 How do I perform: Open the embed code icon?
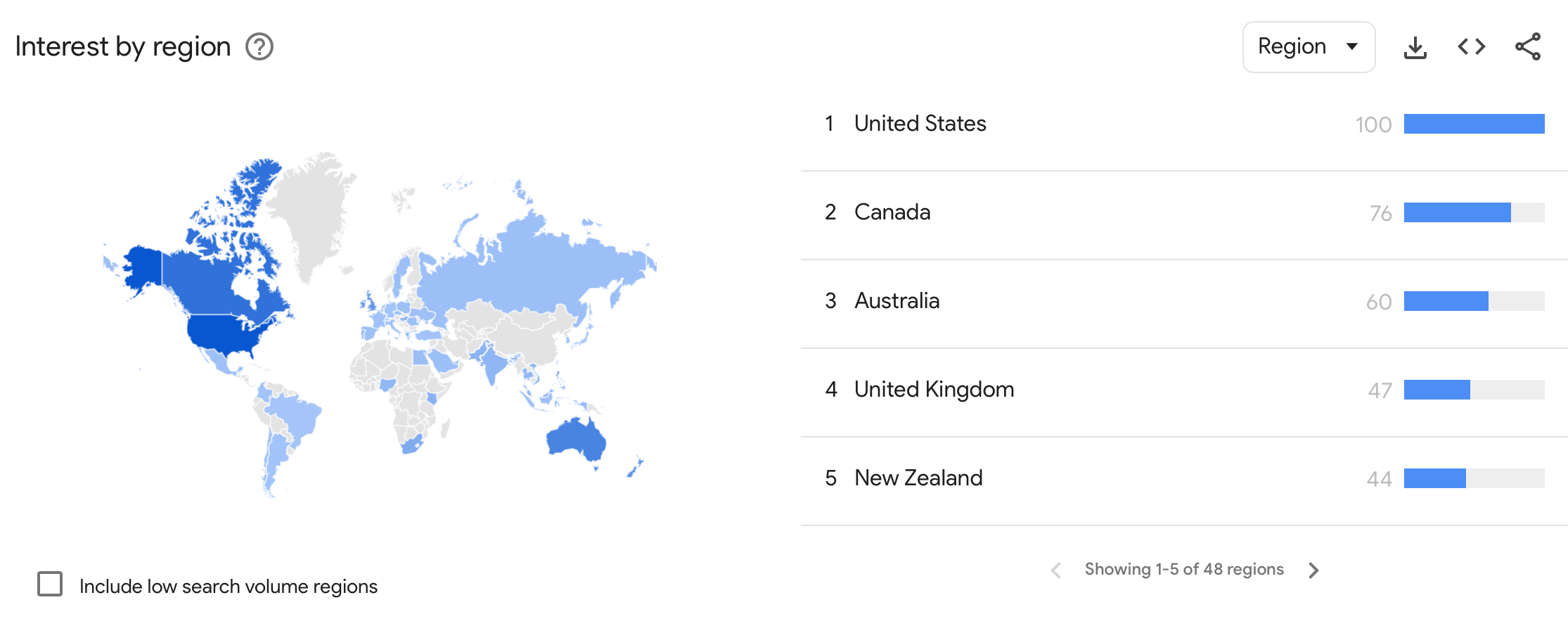tap(1471, 47)
